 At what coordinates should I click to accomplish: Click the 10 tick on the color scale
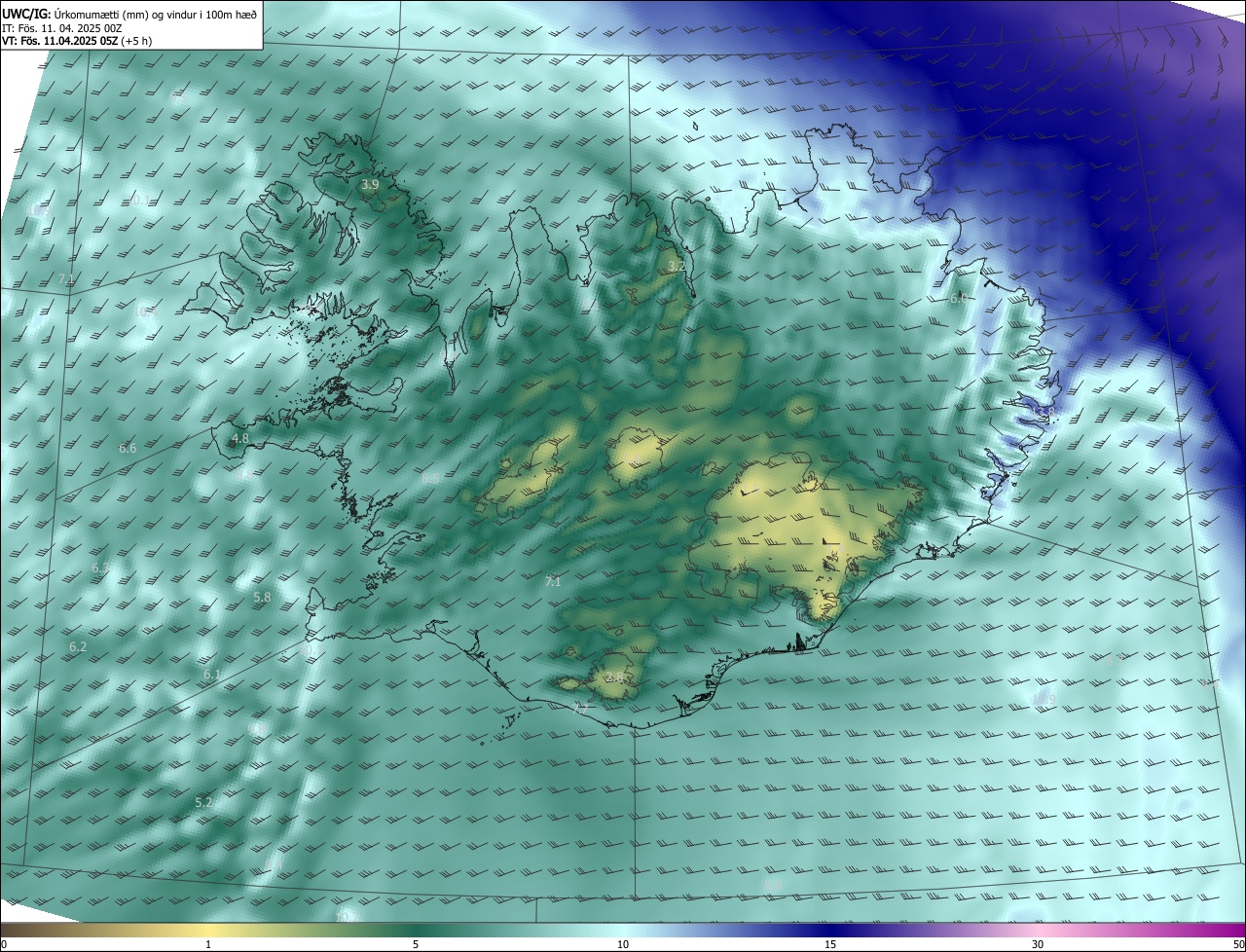point(623,944)
